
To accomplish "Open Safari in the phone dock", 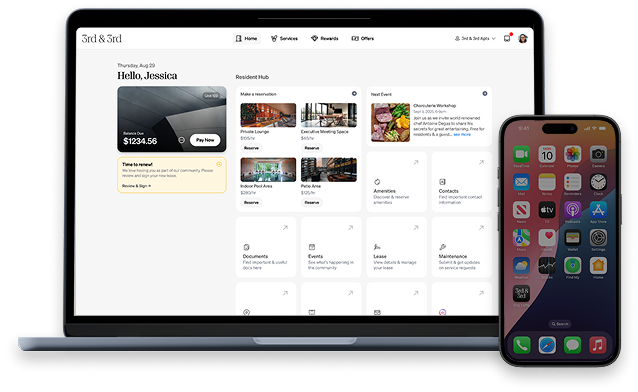I will (x=547, y=346).
